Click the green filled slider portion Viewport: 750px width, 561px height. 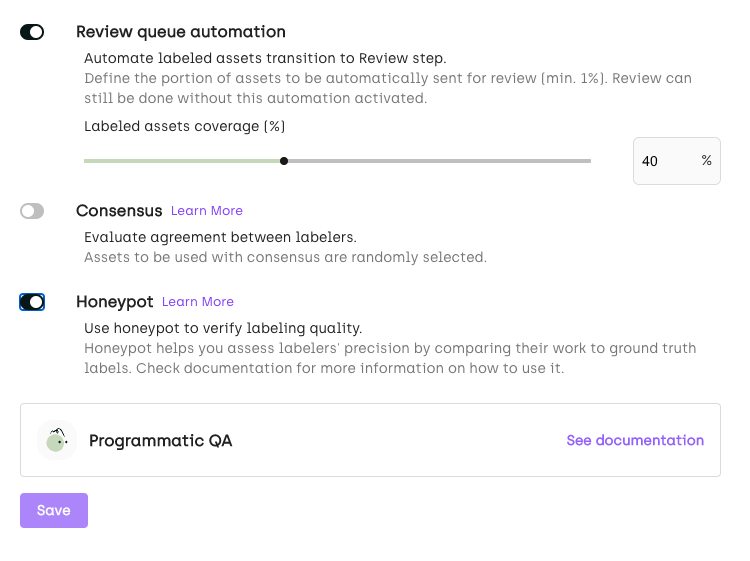[180, 161]
